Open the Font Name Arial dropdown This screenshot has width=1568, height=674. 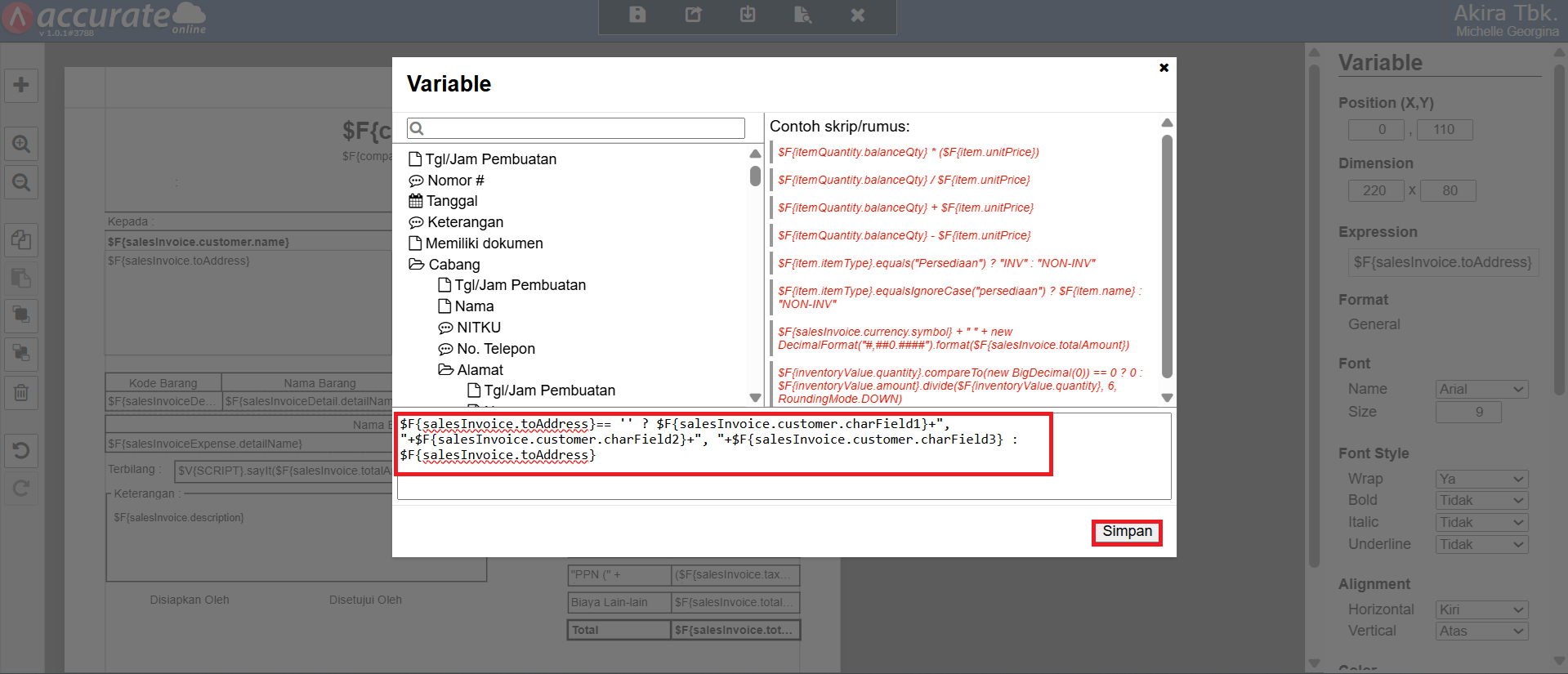(1481, 390)
